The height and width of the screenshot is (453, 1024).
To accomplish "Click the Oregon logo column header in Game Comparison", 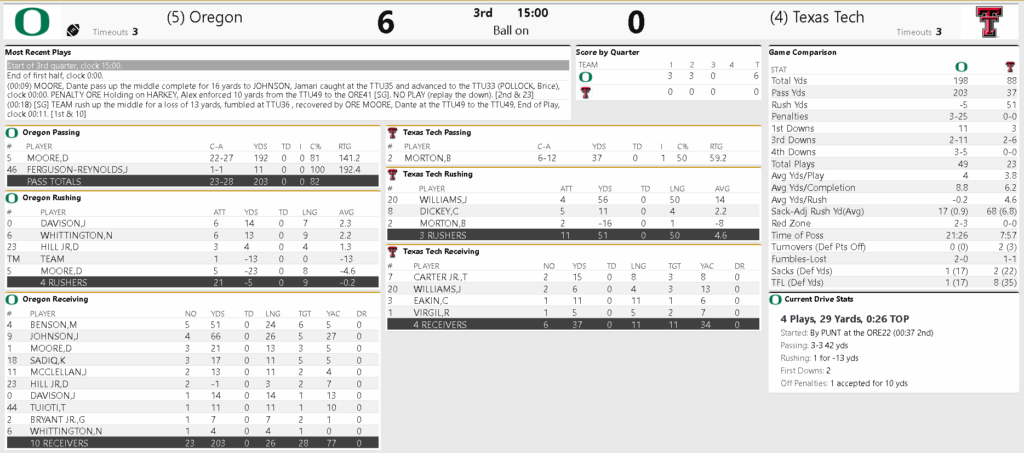I will pos(962,67).
